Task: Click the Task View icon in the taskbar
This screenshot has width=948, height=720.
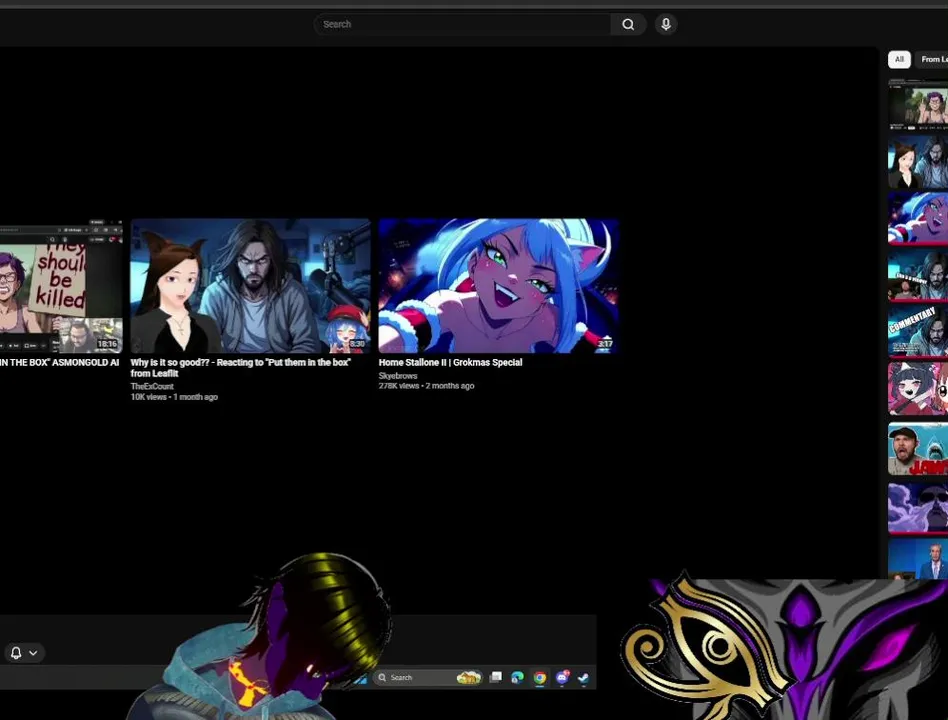Action: [496, 677]
